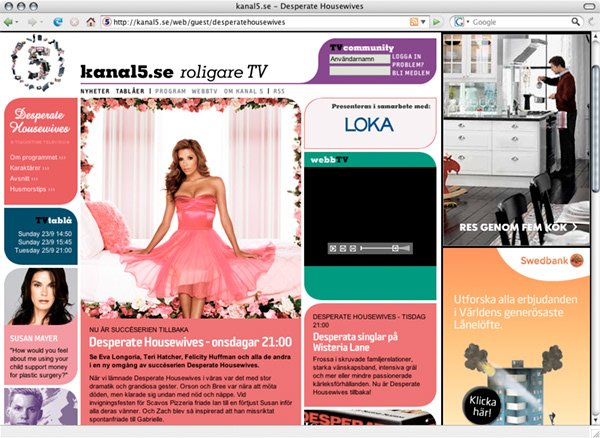Open the RSS menu item

[x=279, y=91]
